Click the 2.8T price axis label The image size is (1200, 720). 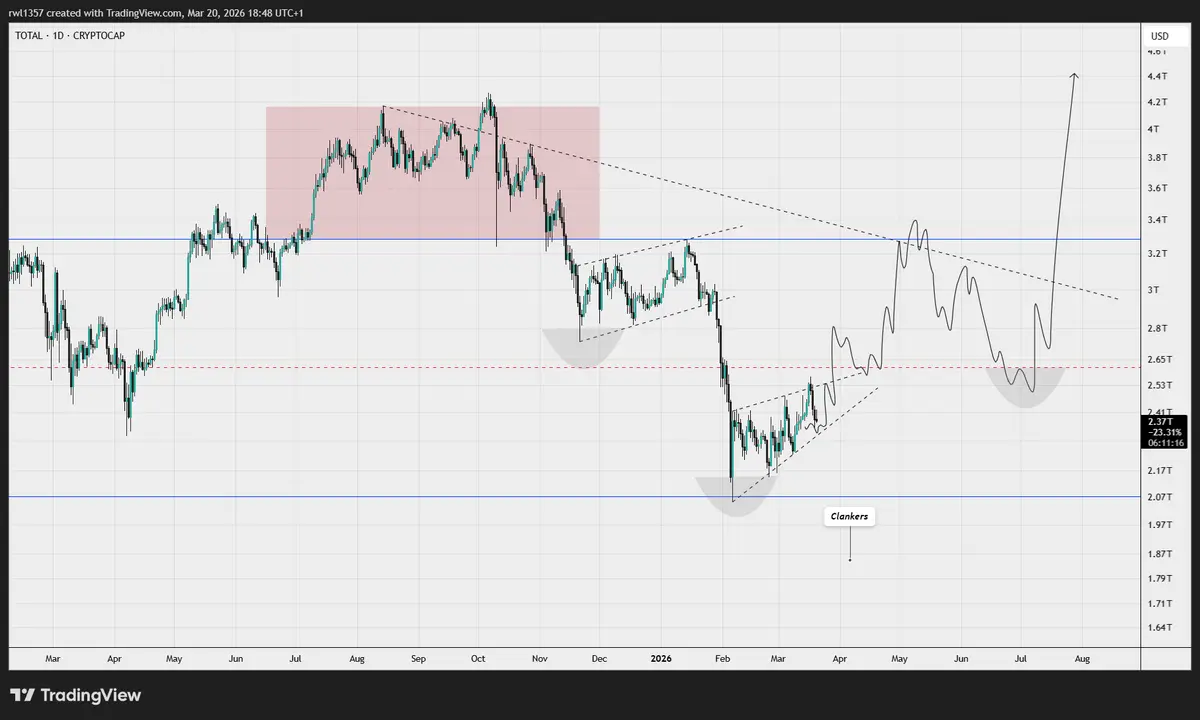1159,328
